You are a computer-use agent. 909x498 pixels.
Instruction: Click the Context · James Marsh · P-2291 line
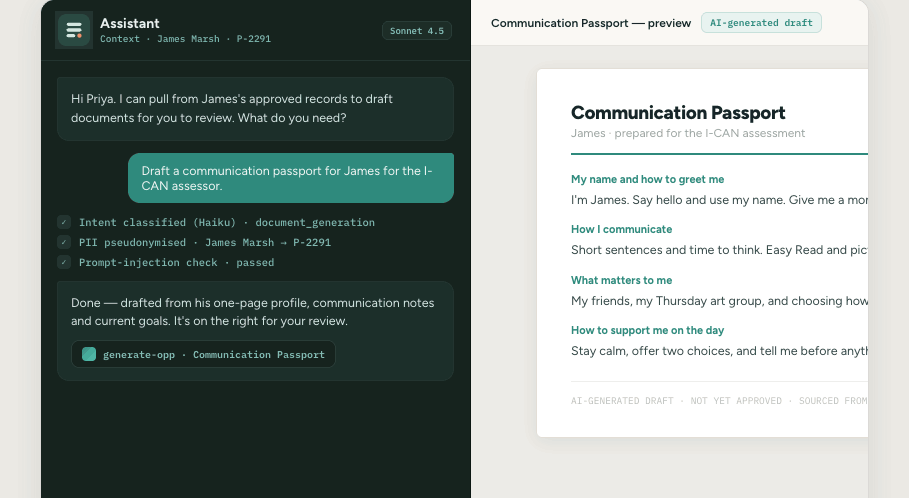click(185, 39)
